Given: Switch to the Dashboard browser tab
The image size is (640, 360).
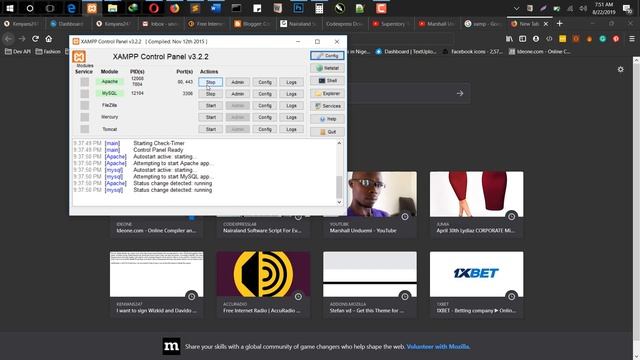Looking at the screenshot, I should 68,24.
